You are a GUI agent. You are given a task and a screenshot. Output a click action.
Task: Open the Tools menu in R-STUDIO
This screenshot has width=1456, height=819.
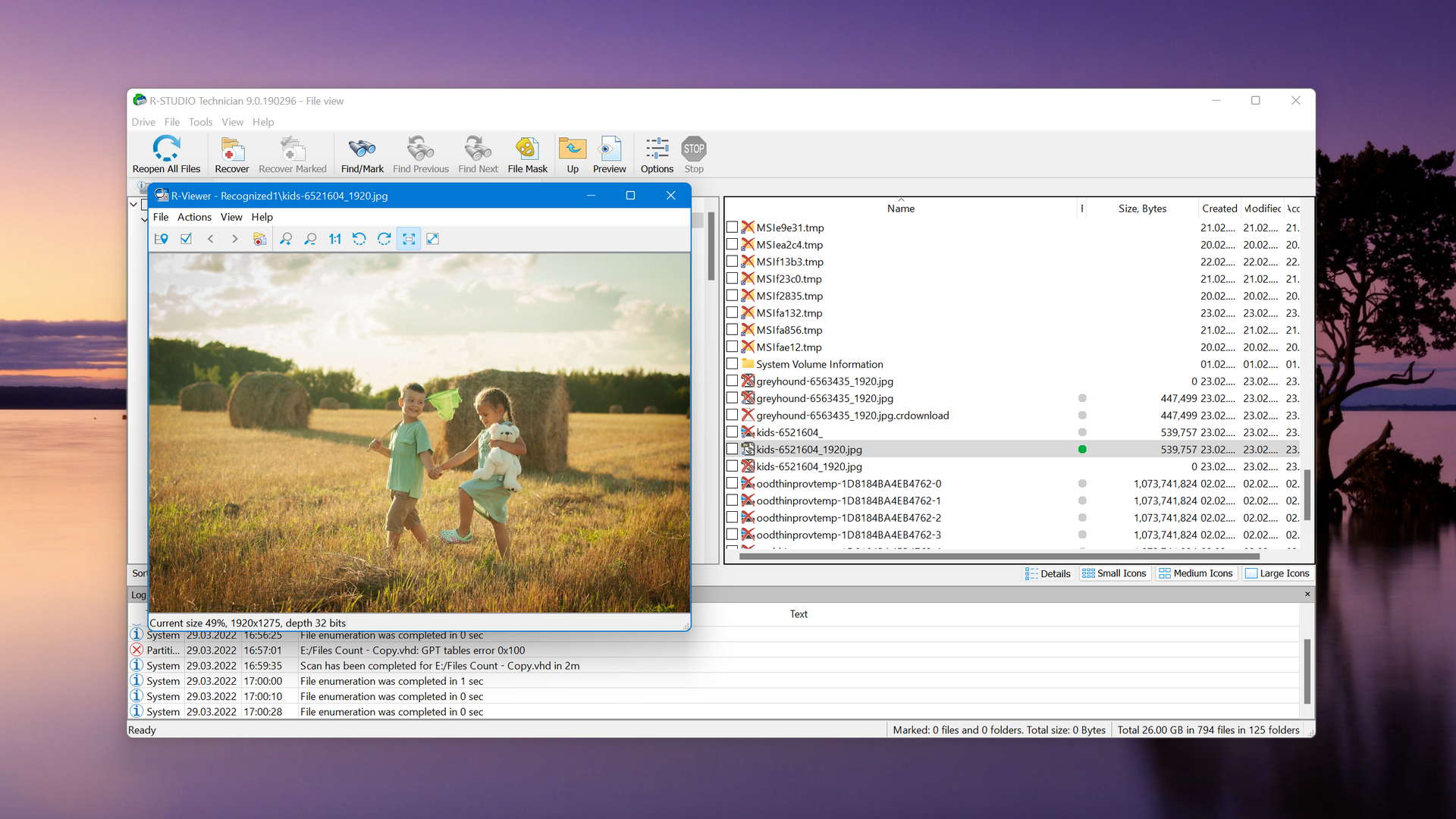tap(200, 122)
